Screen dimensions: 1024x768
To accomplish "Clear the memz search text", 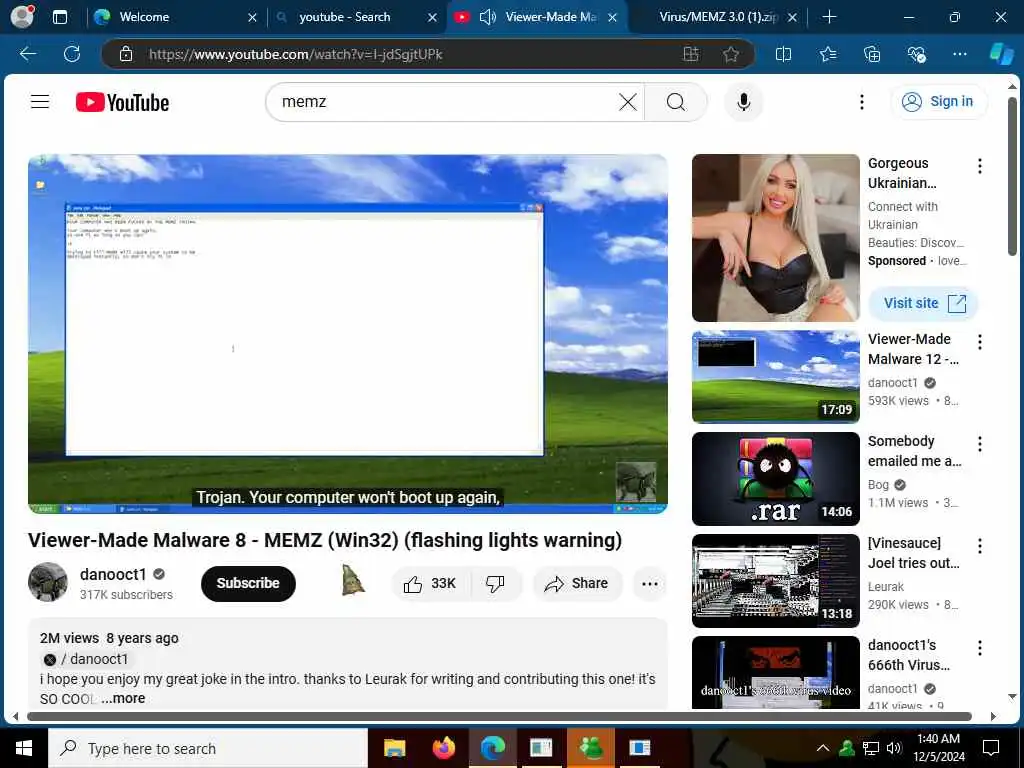I will pyautogui.click(x=628, y=102).
